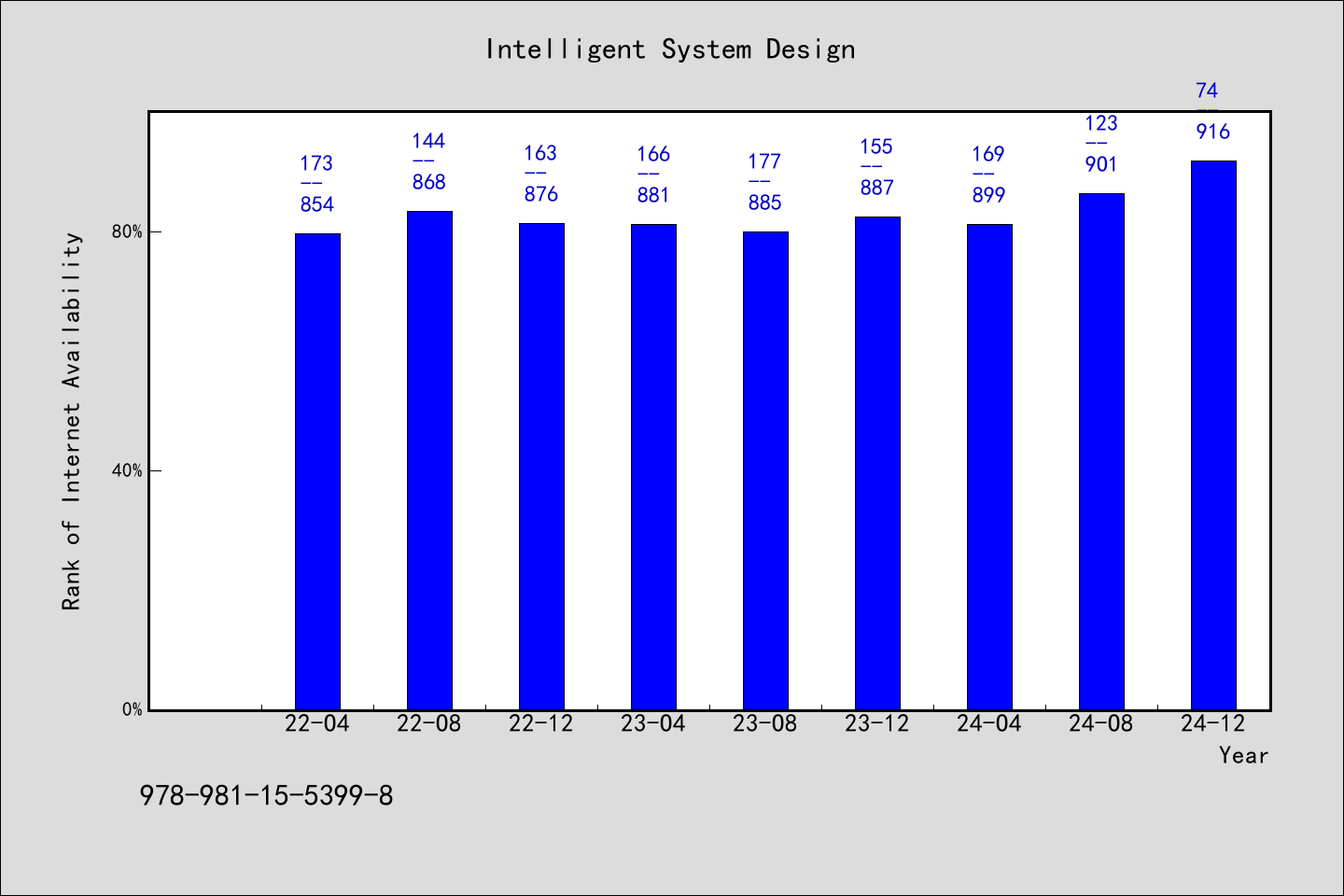The width and height of the screenshot is (1344, 896).
Task: Click the Year axis label
Action: [x=1243, y=755]
